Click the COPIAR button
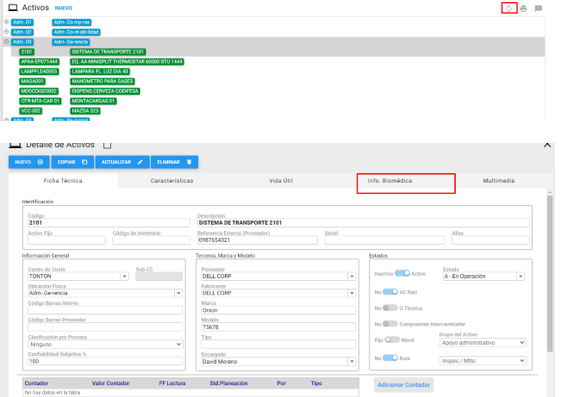The height and width of the screenshot is (397, 561). click(x=73, y=162)
